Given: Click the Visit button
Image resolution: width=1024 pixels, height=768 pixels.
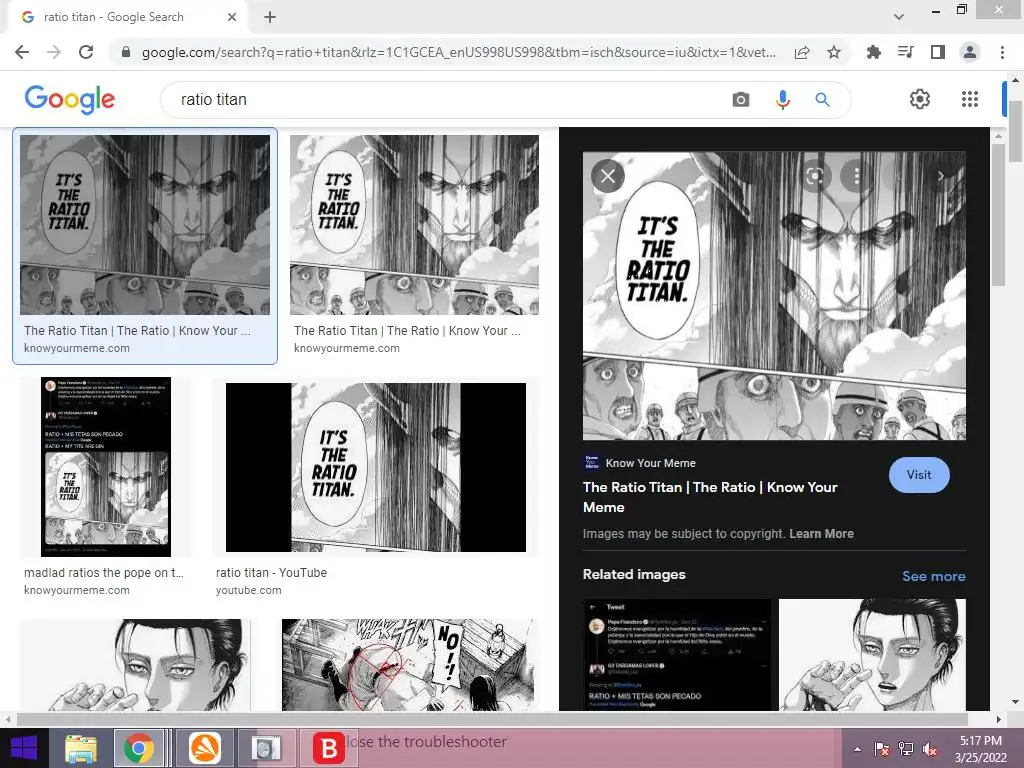Looking at the screenshot, I should point(919,475).
